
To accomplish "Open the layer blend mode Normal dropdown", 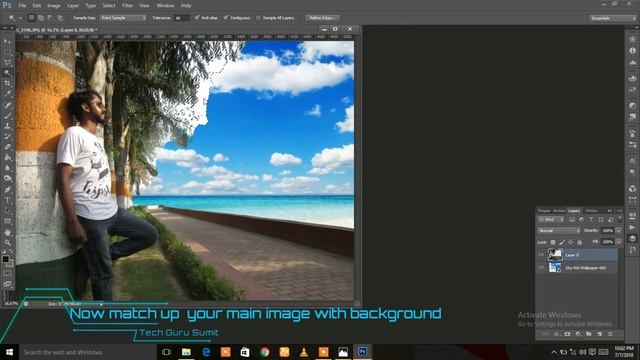I will (x=559, y=231).
